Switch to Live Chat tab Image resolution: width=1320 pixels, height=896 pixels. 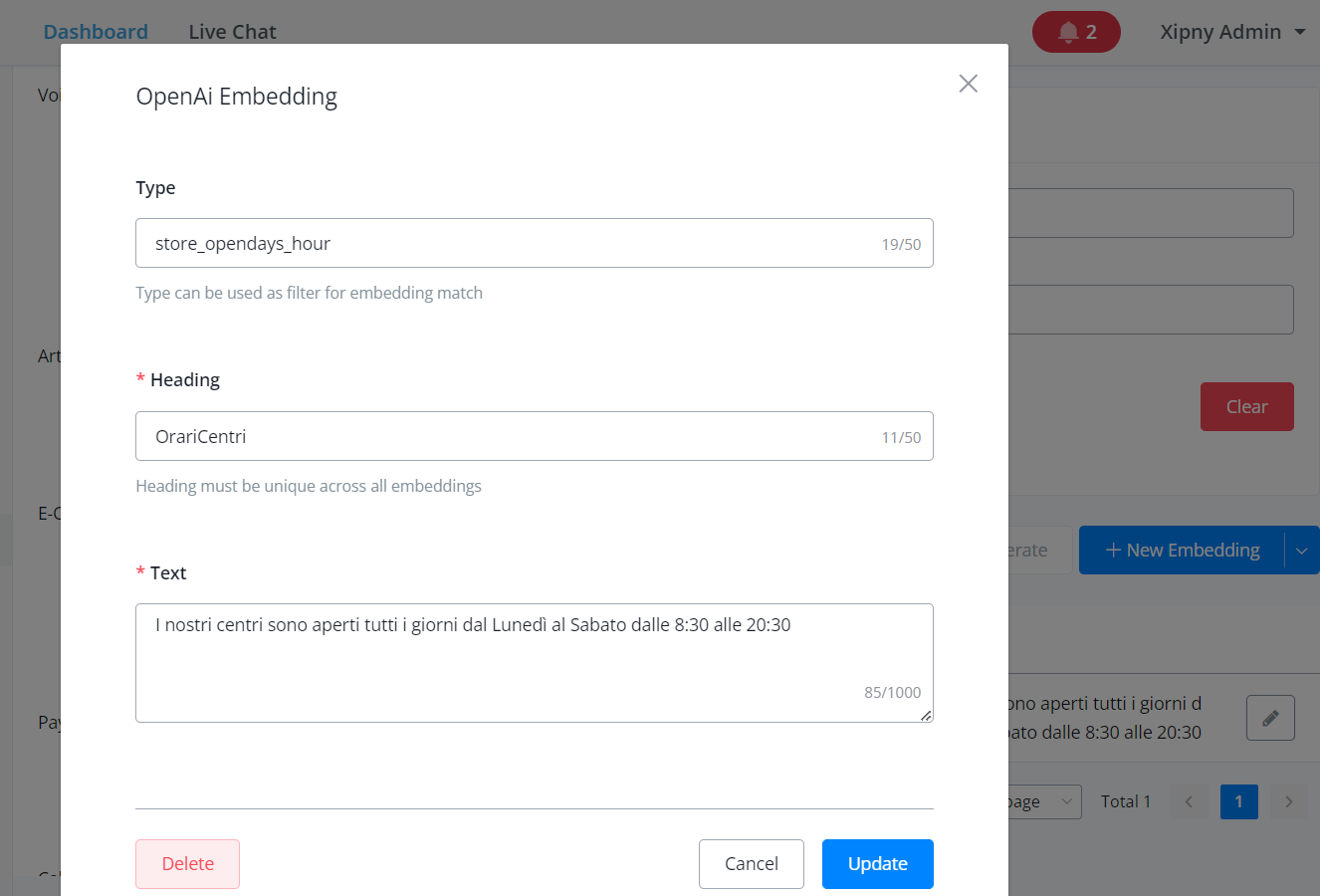coord(232,32)
